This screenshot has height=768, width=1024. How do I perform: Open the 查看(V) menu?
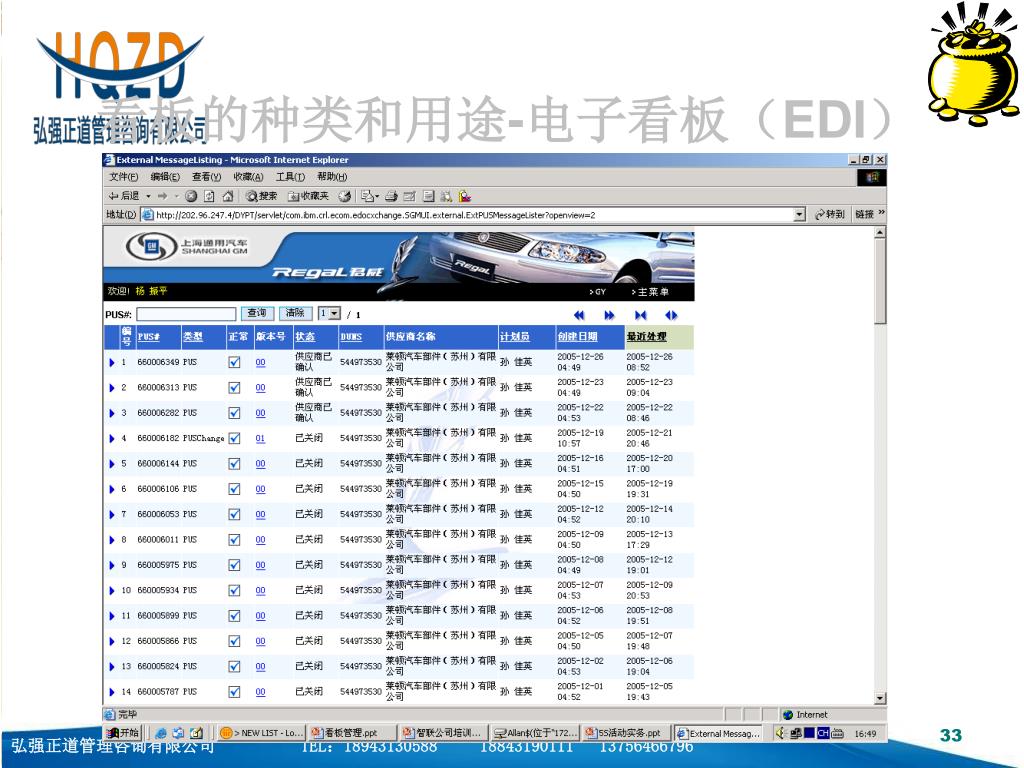206,177
